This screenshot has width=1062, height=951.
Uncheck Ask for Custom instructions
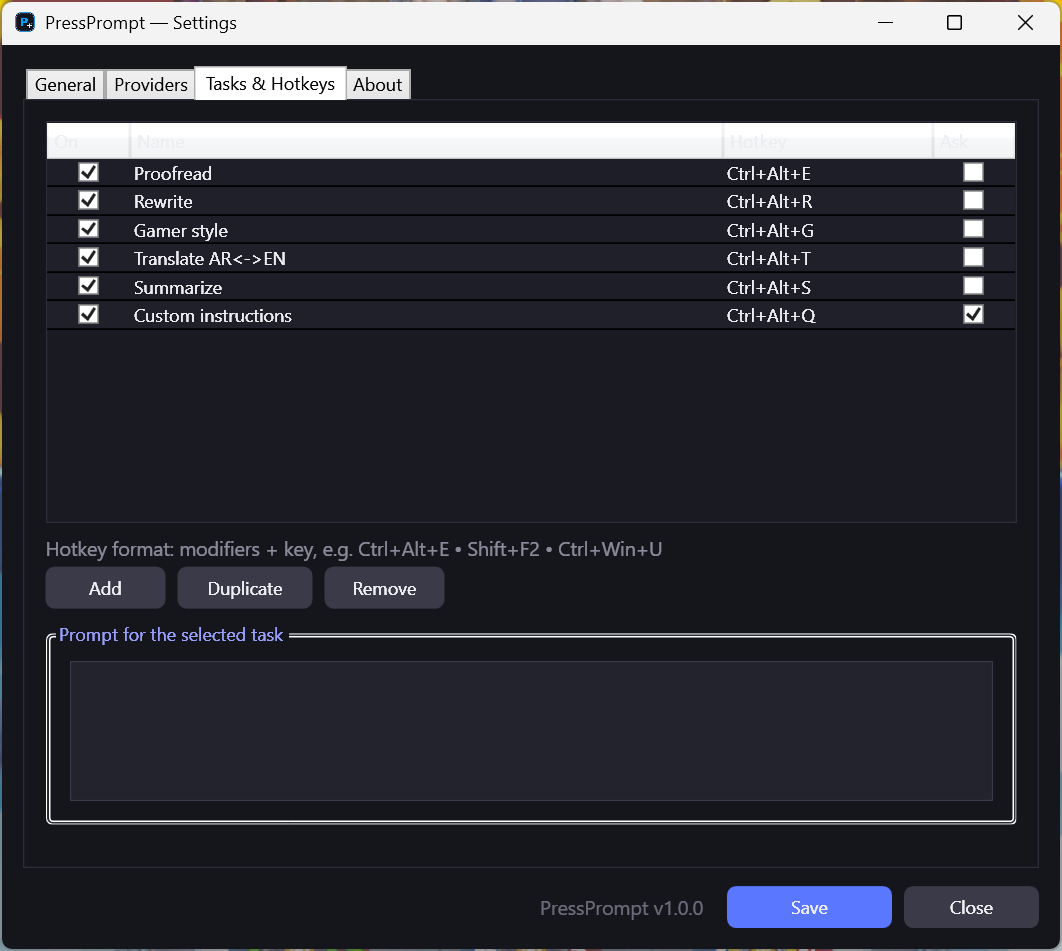(973, 314)
